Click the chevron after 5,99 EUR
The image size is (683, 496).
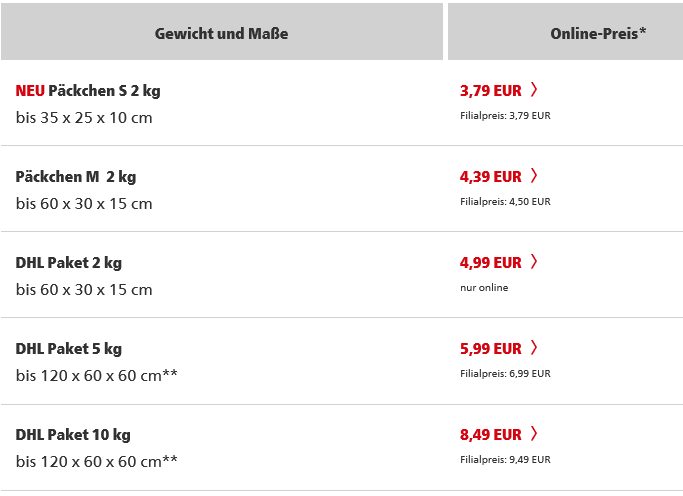click(534, 348)
